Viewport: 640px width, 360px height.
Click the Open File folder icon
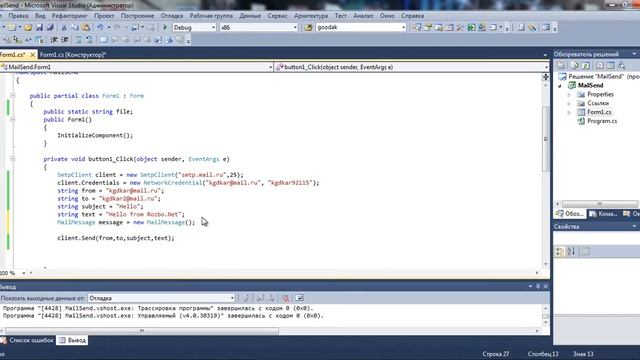tap(28, 27)
